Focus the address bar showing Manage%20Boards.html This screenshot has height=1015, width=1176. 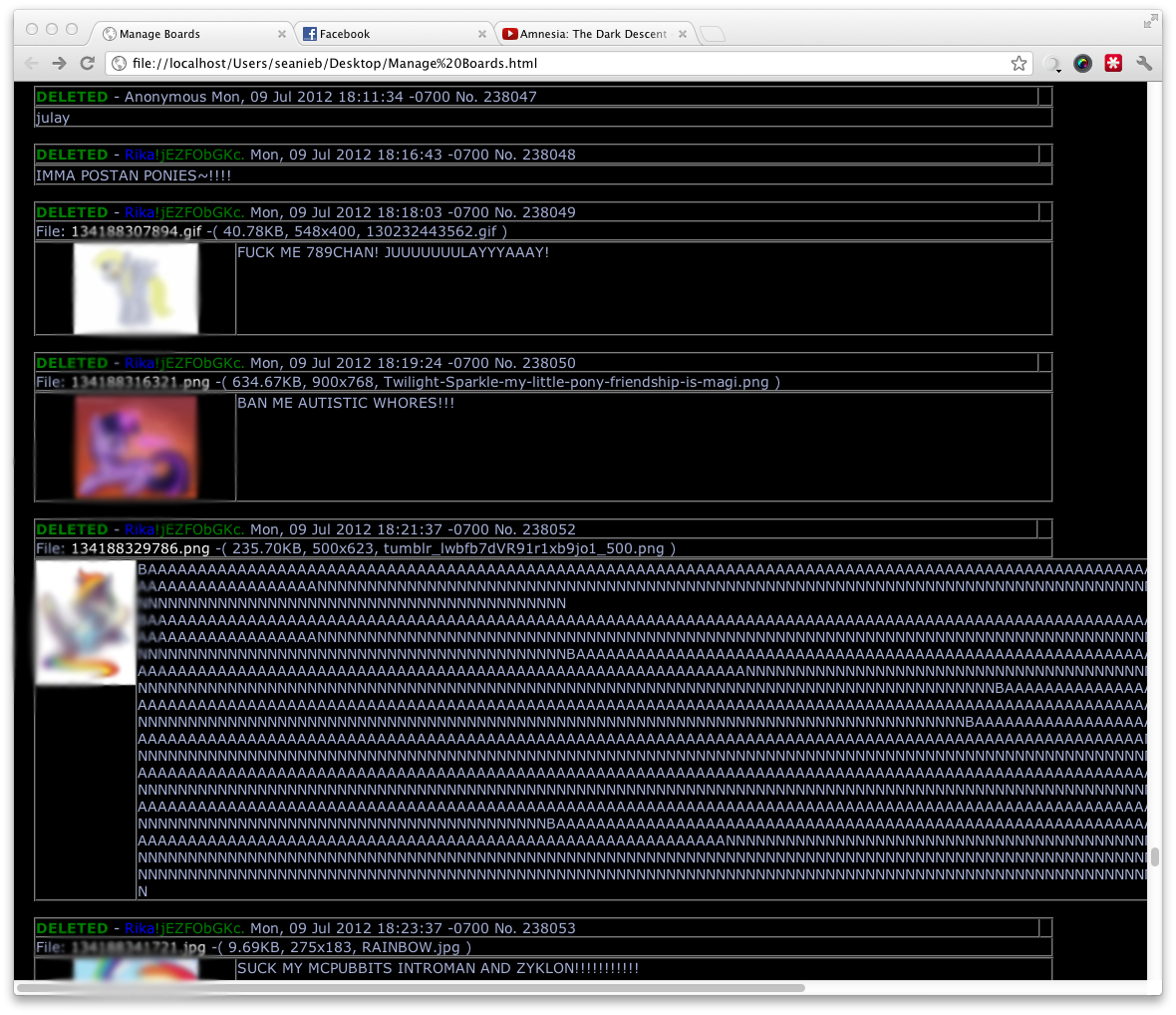pos(568,64)
